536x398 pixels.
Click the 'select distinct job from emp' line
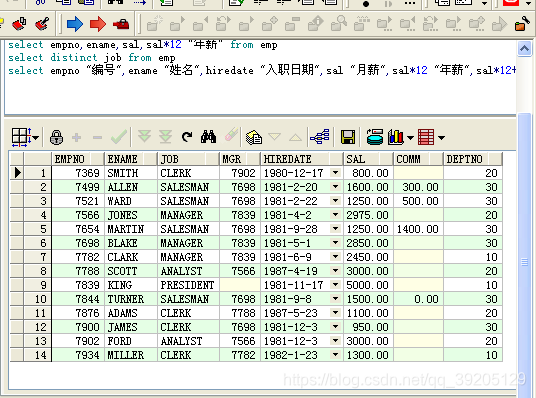[x=92, y=57]
